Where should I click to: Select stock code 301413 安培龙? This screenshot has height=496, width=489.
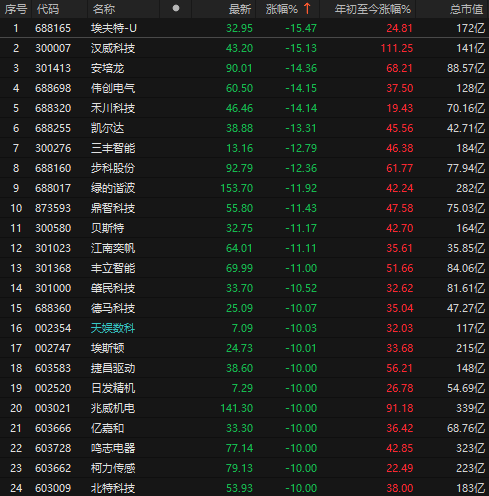click(53, 68)
